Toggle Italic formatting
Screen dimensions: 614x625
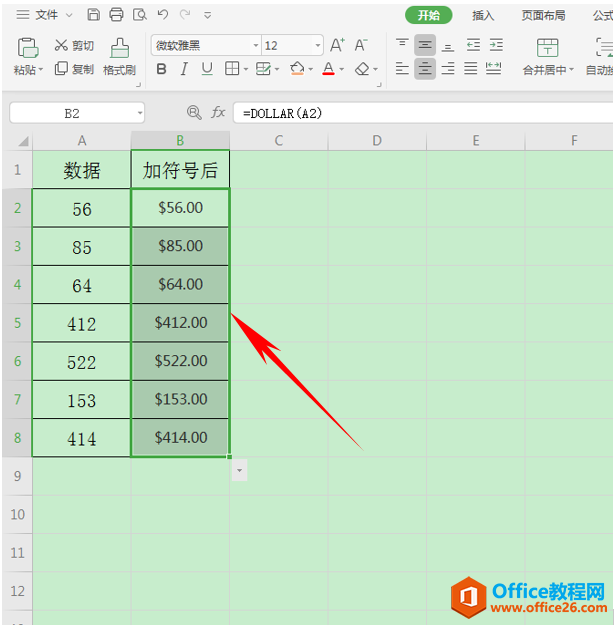[x=184, y=69]
